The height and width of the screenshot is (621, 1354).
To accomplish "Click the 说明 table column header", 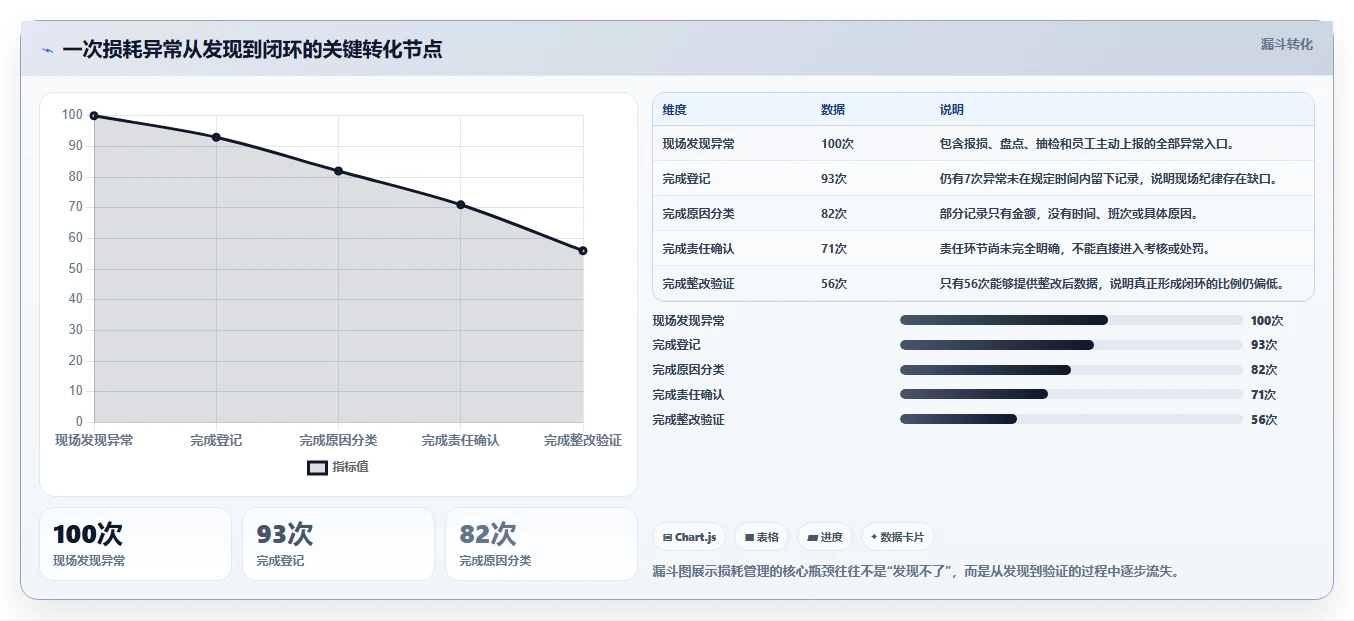I will pyautogui.click(x=951, y=110).
